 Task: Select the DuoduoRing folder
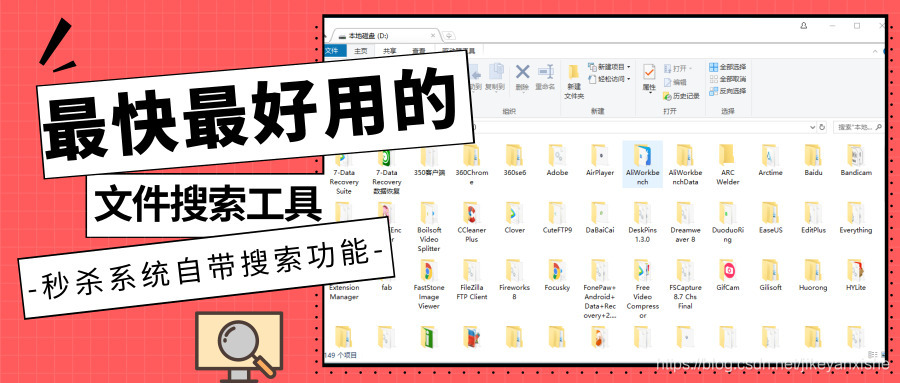pyautogui.click(x=727, y=222)
